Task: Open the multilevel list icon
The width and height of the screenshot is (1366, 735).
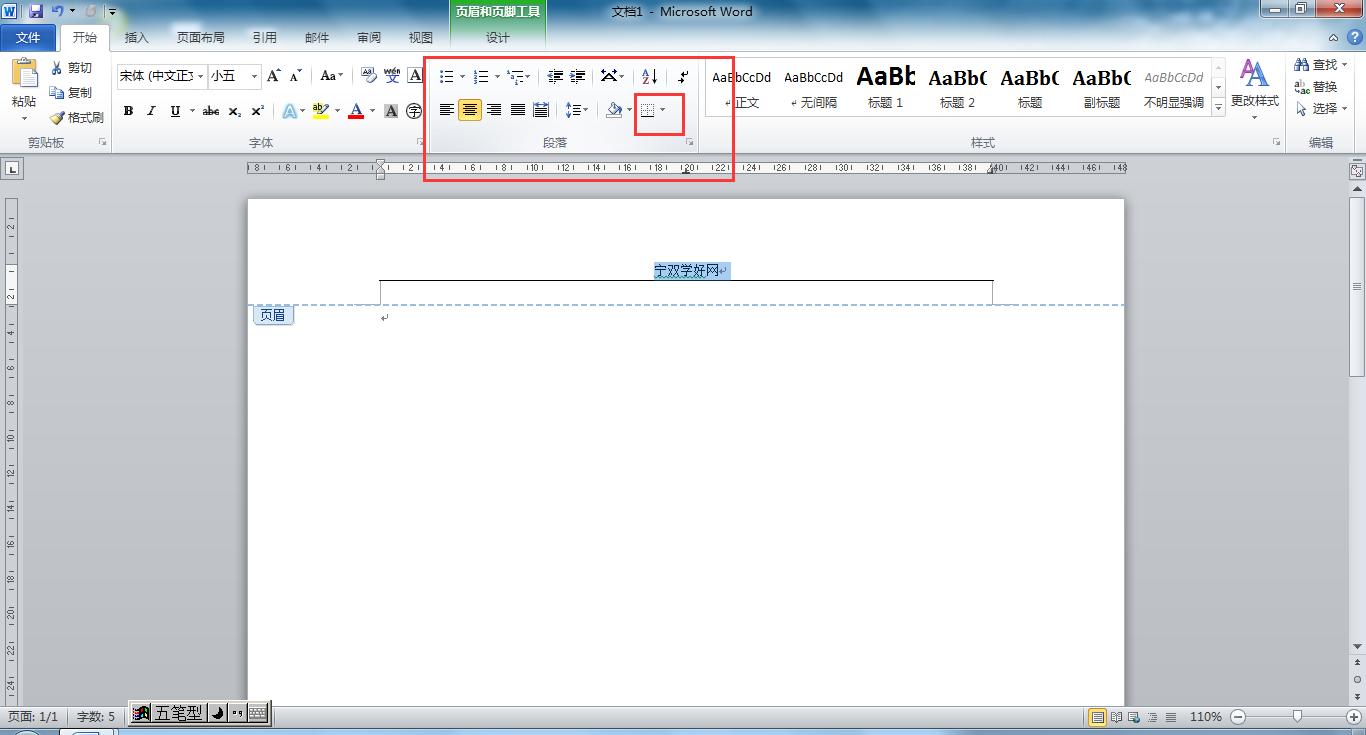Action: (x=515, y=76)
